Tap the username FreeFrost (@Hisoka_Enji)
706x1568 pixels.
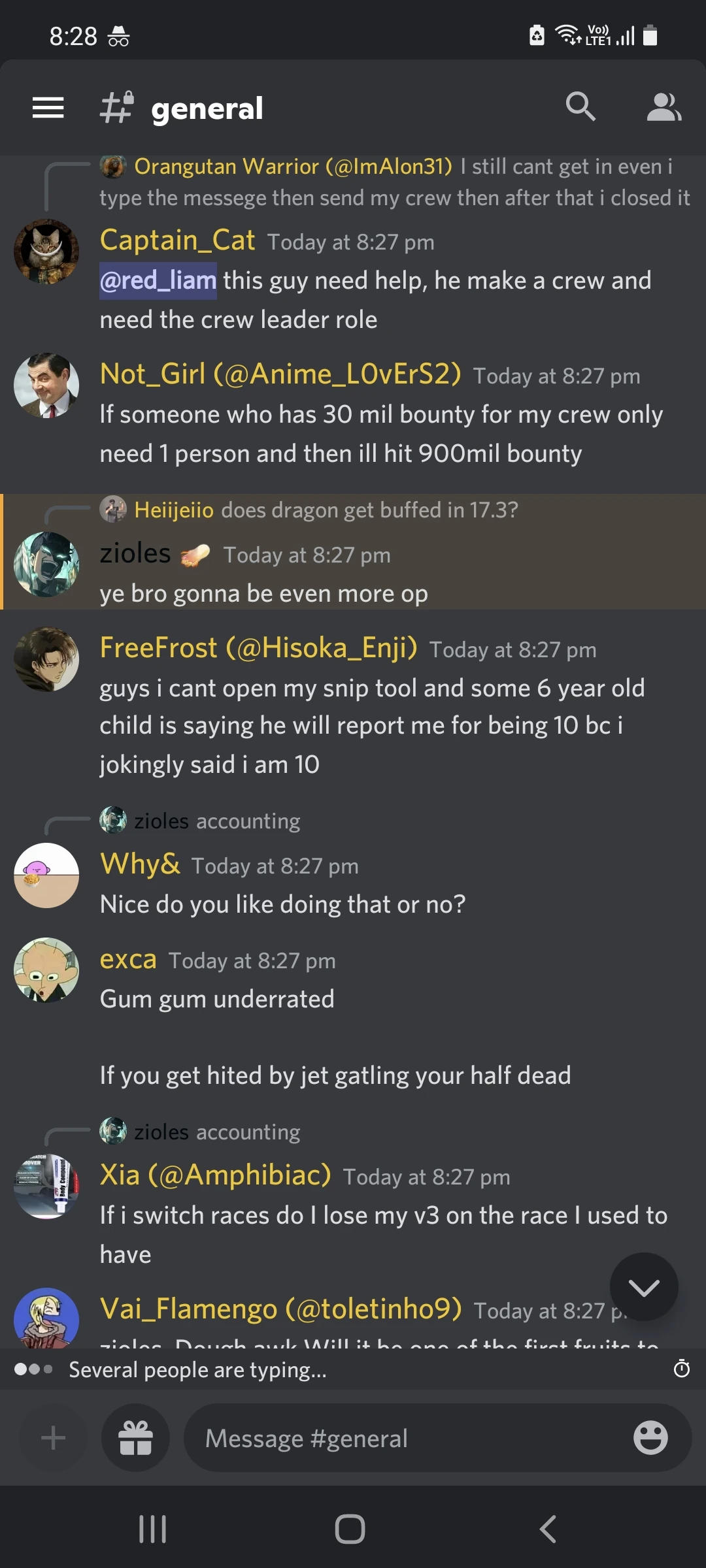click(258, 648)
